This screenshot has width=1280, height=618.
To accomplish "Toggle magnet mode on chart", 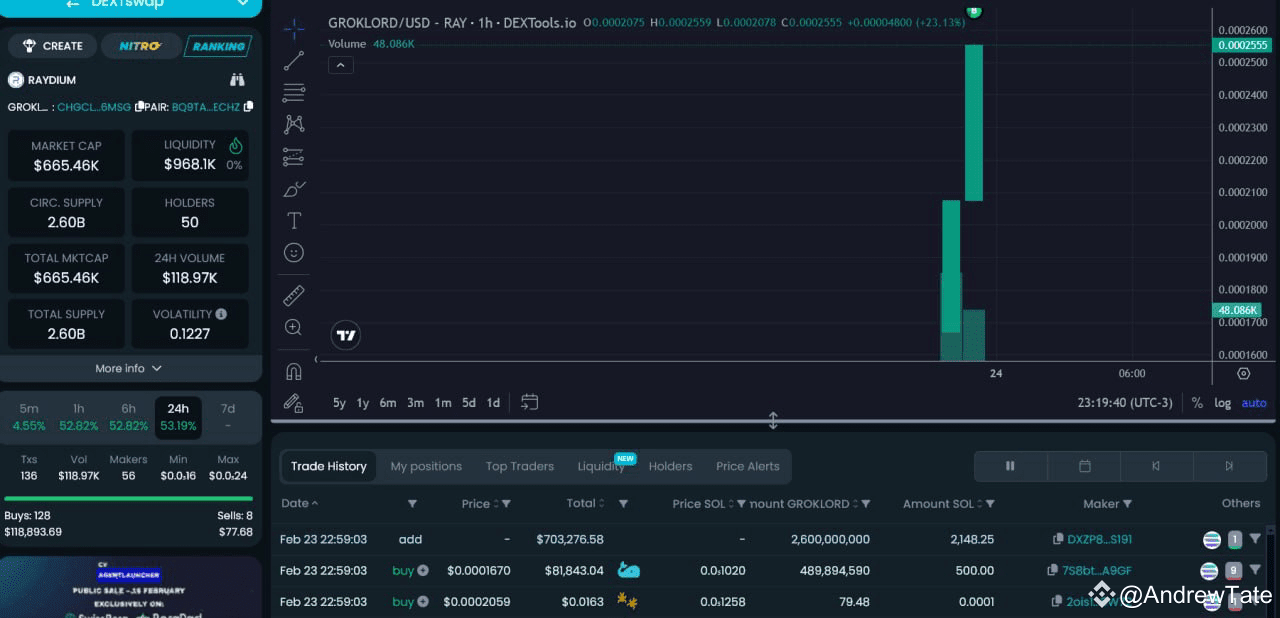I will (x=294, y=371).
